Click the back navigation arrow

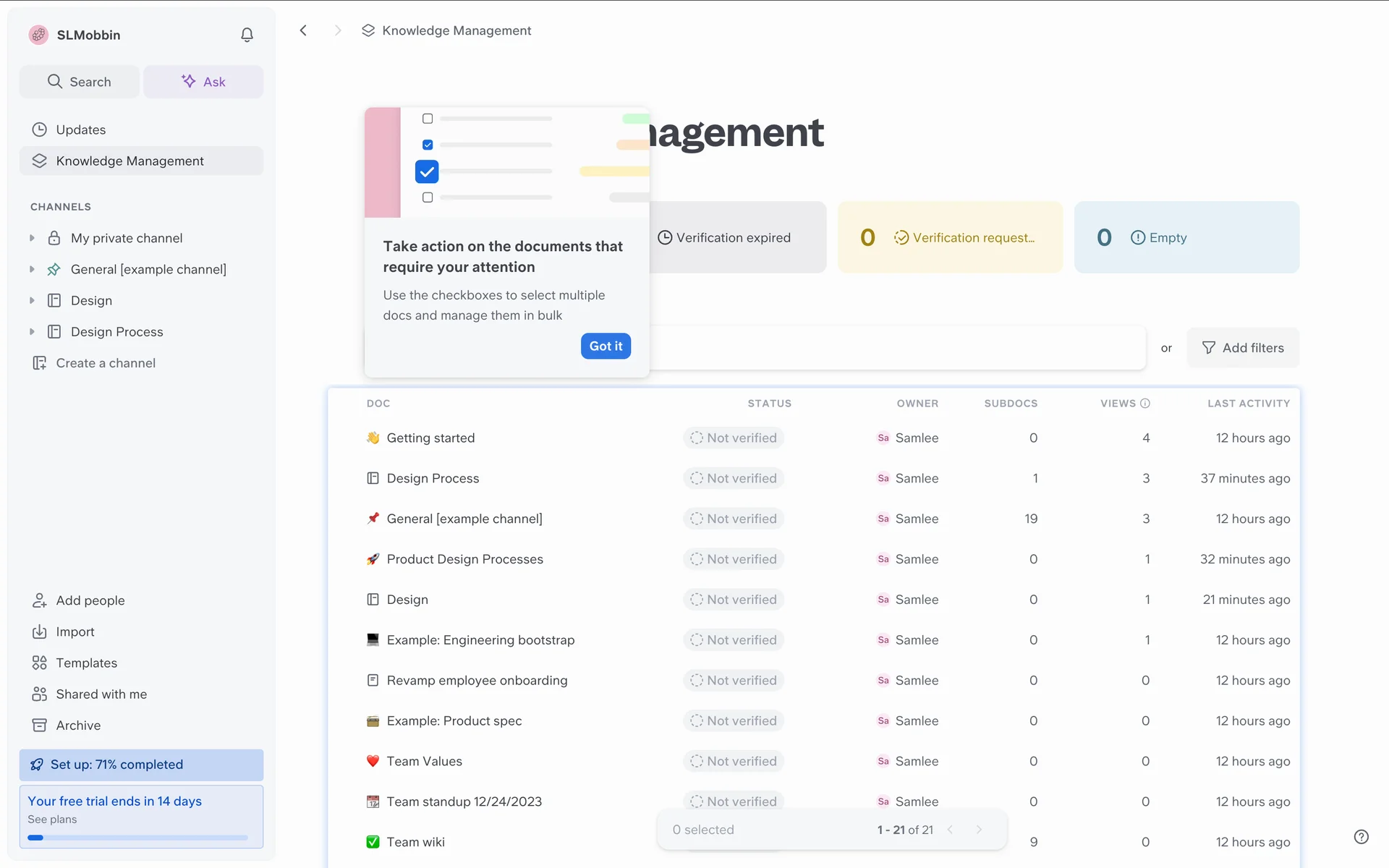coord(304,30)
